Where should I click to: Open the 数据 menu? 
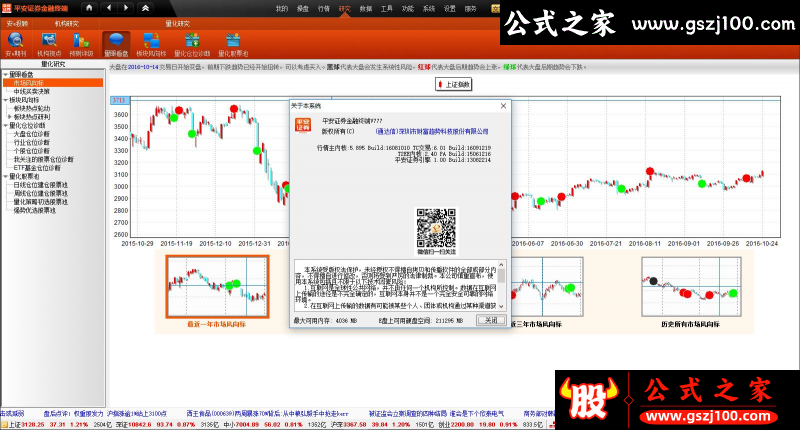[366, 9]
